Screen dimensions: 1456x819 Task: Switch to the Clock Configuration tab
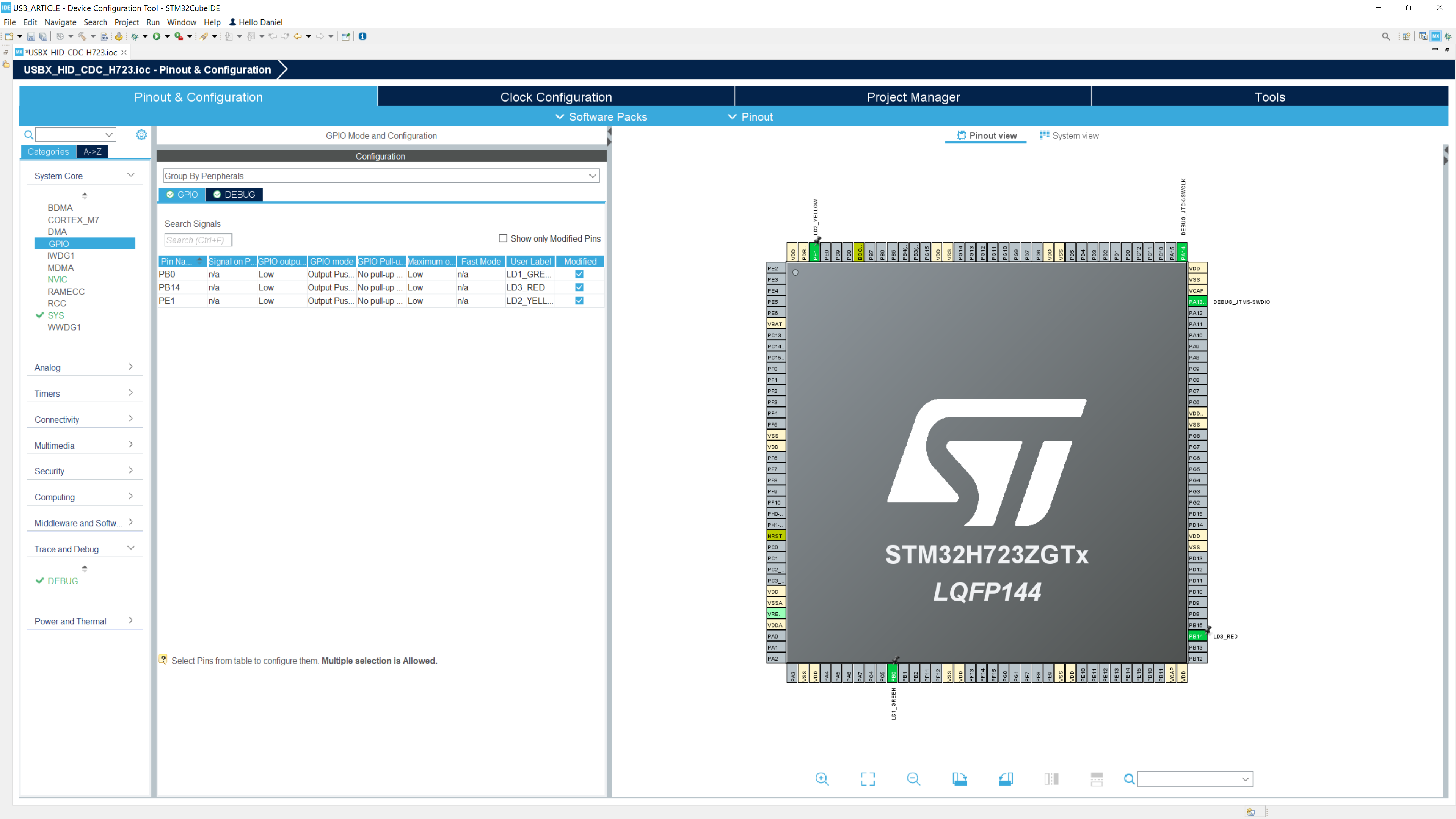coord(555,97)
